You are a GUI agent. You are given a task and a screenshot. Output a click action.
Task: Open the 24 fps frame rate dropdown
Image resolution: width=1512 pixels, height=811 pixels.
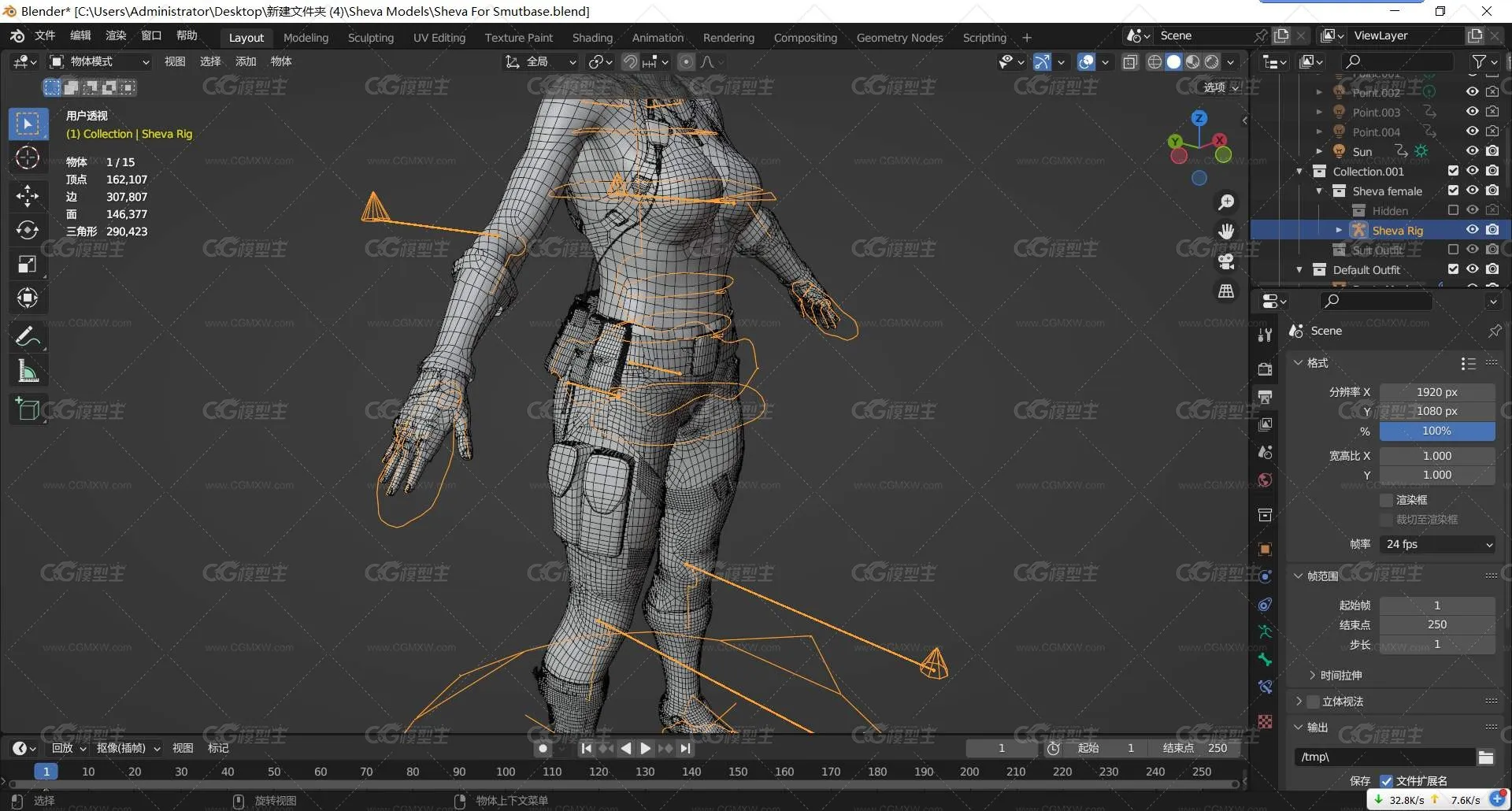point(1437,544)
